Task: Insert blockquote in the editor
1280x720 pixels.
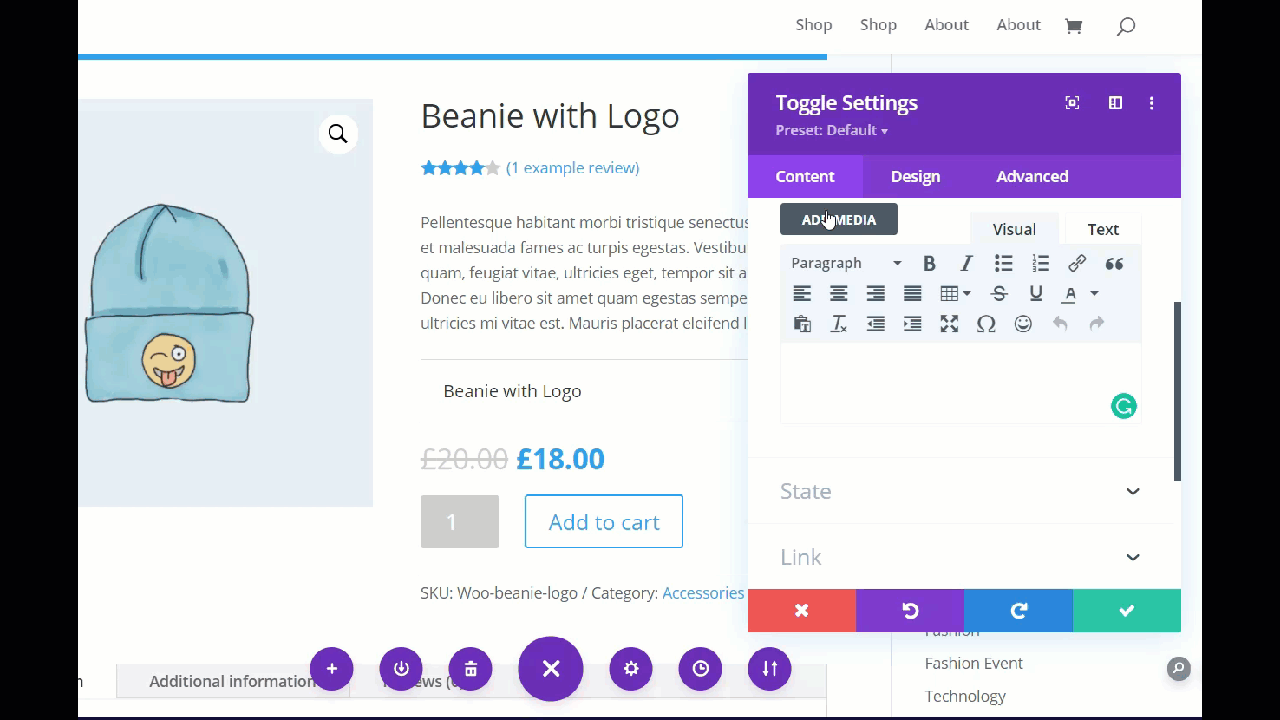Action: pyautogui.click(x=1114, y=263)
